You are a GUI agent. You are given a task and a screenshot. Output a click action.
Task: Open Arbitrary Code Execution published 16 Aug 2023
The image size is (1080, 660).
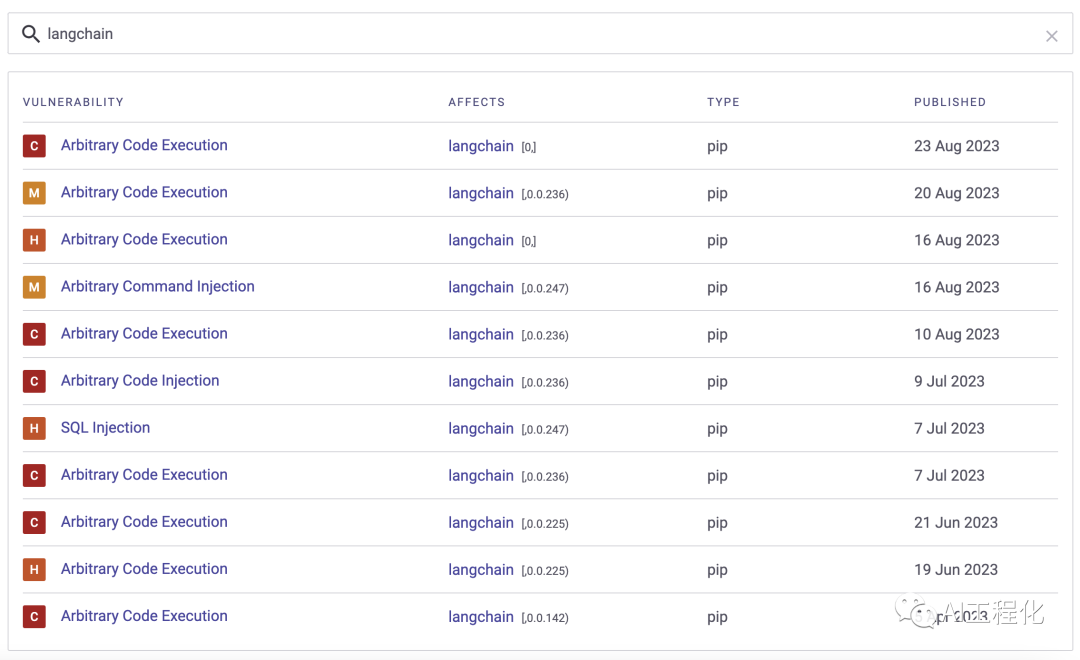[x=144, y=239]
